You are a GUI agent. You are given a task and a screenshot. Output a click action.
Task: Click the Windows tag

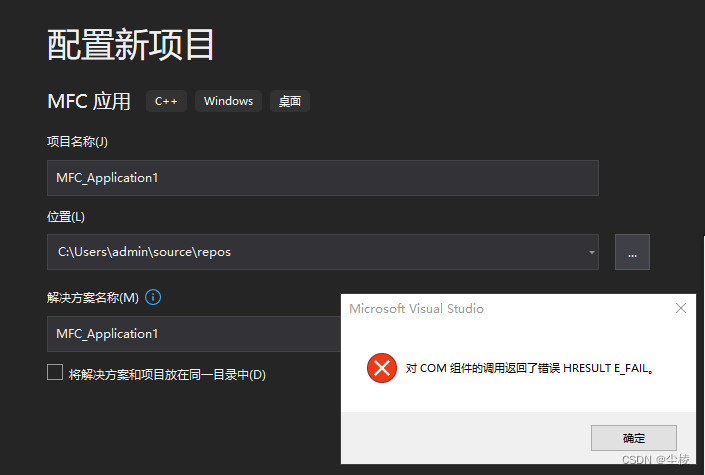tap(228, 101)
